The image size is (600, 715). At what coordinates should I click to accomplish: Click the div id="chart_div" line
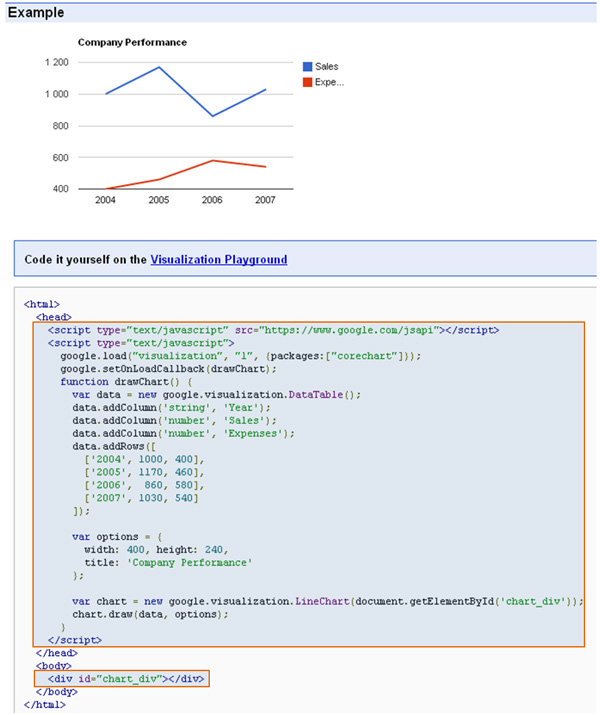click(126, 679)
